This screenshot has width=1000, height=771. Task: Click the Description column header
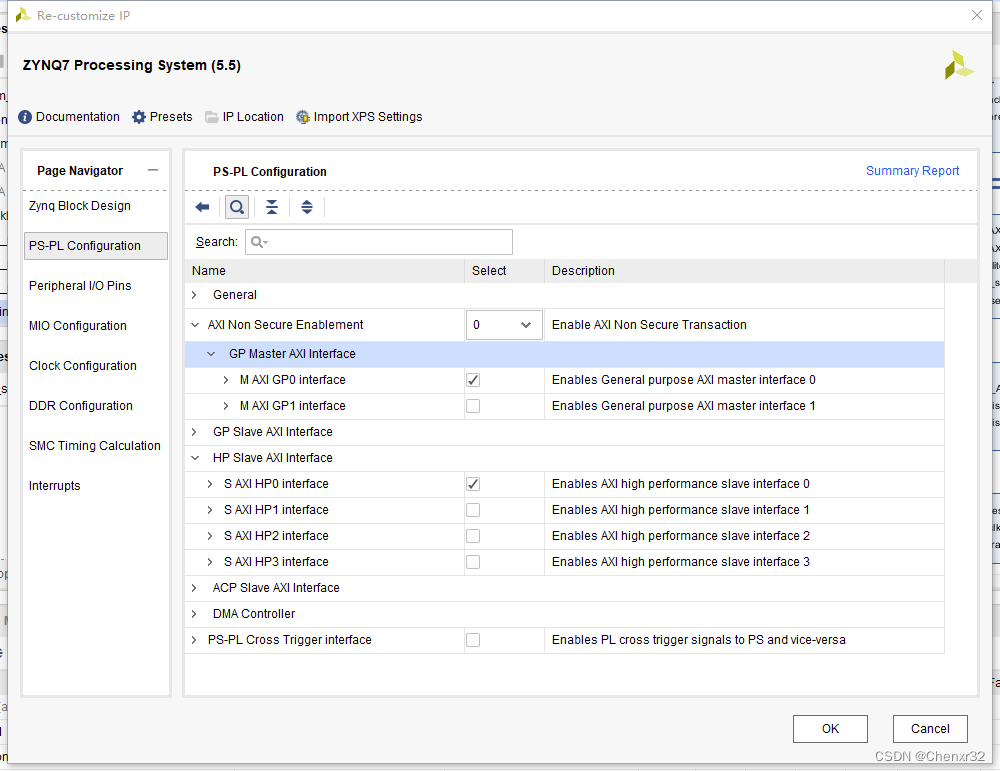pyautogui.click(x=744, y=270)
